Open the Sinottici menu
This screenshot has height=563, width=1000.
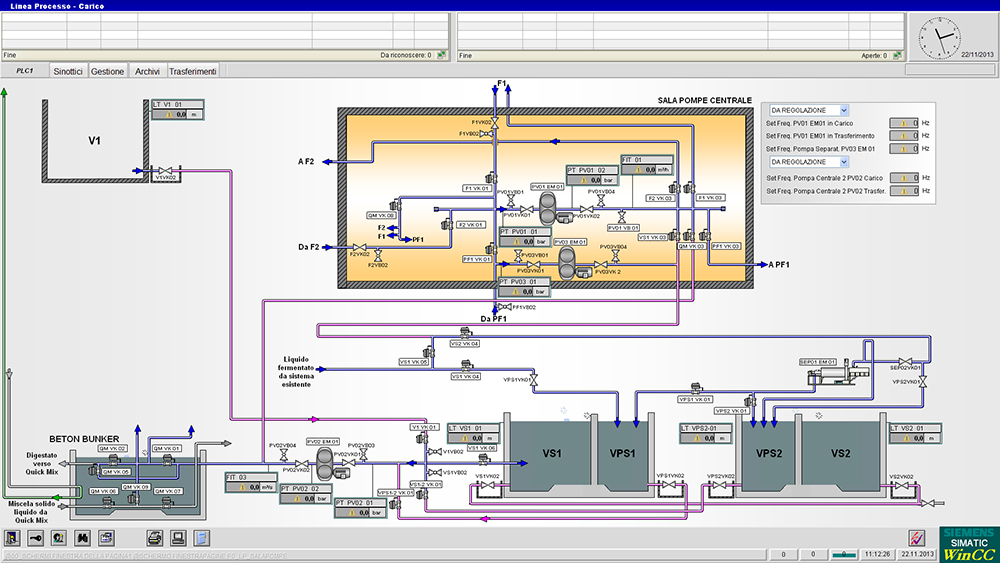point(68,71)
